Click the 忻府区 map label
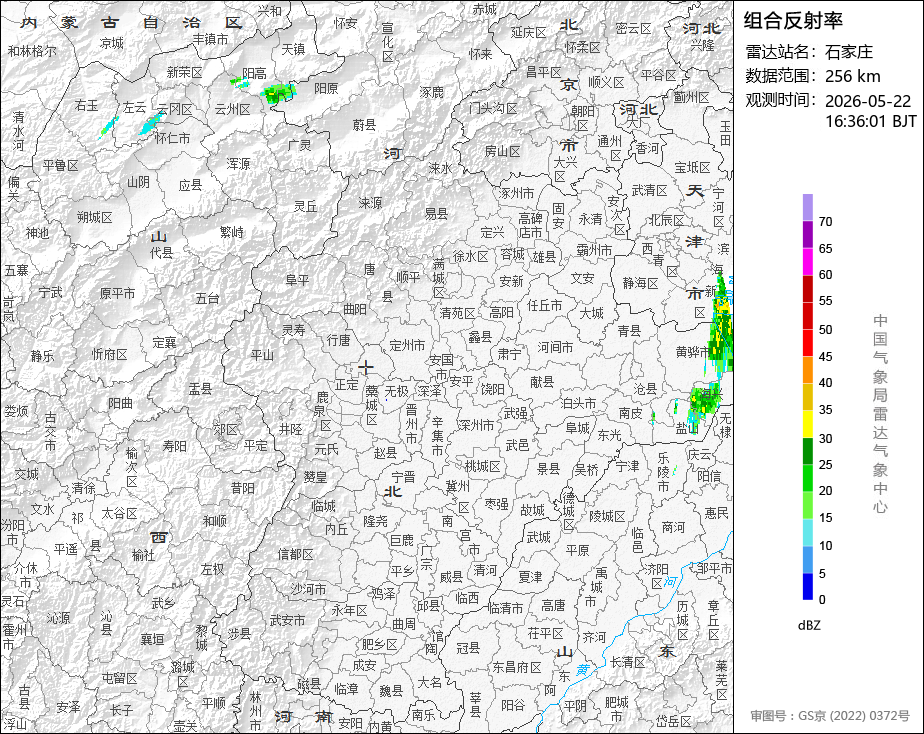This screenshot has height=734, width=924. (x=110, y=354)
